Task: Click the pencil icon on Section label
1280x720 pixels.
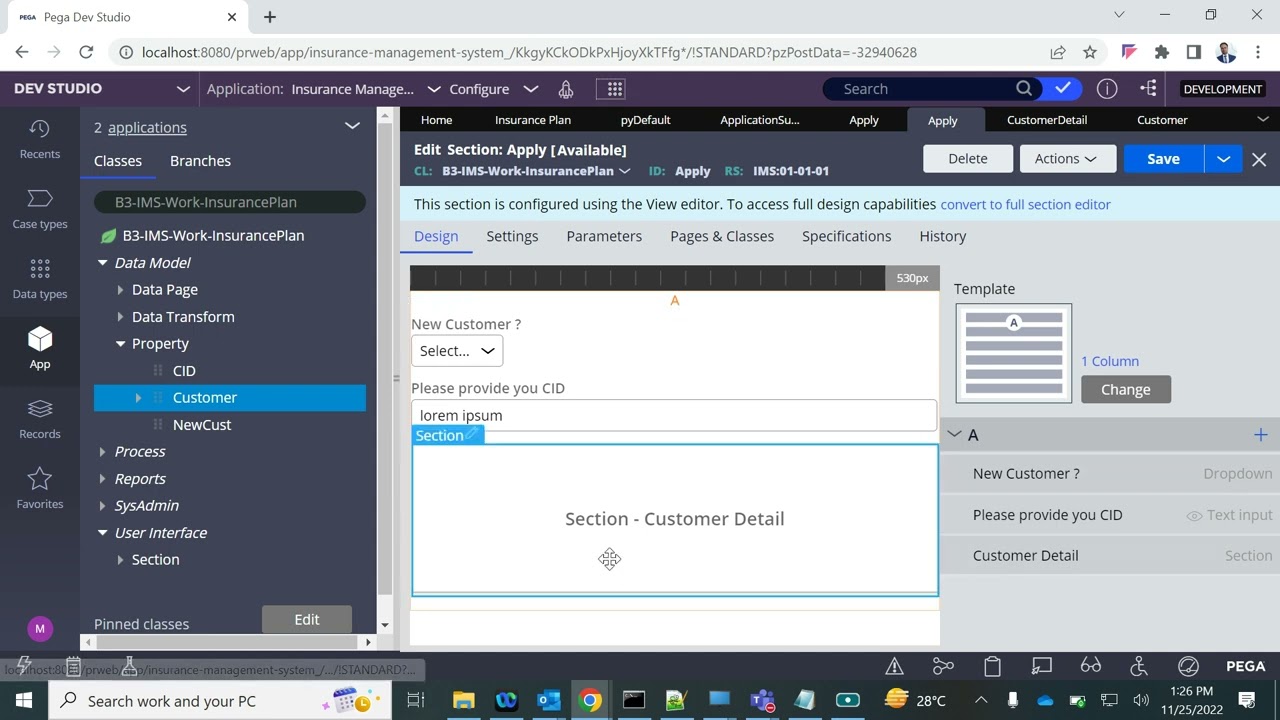Action: 472,434
